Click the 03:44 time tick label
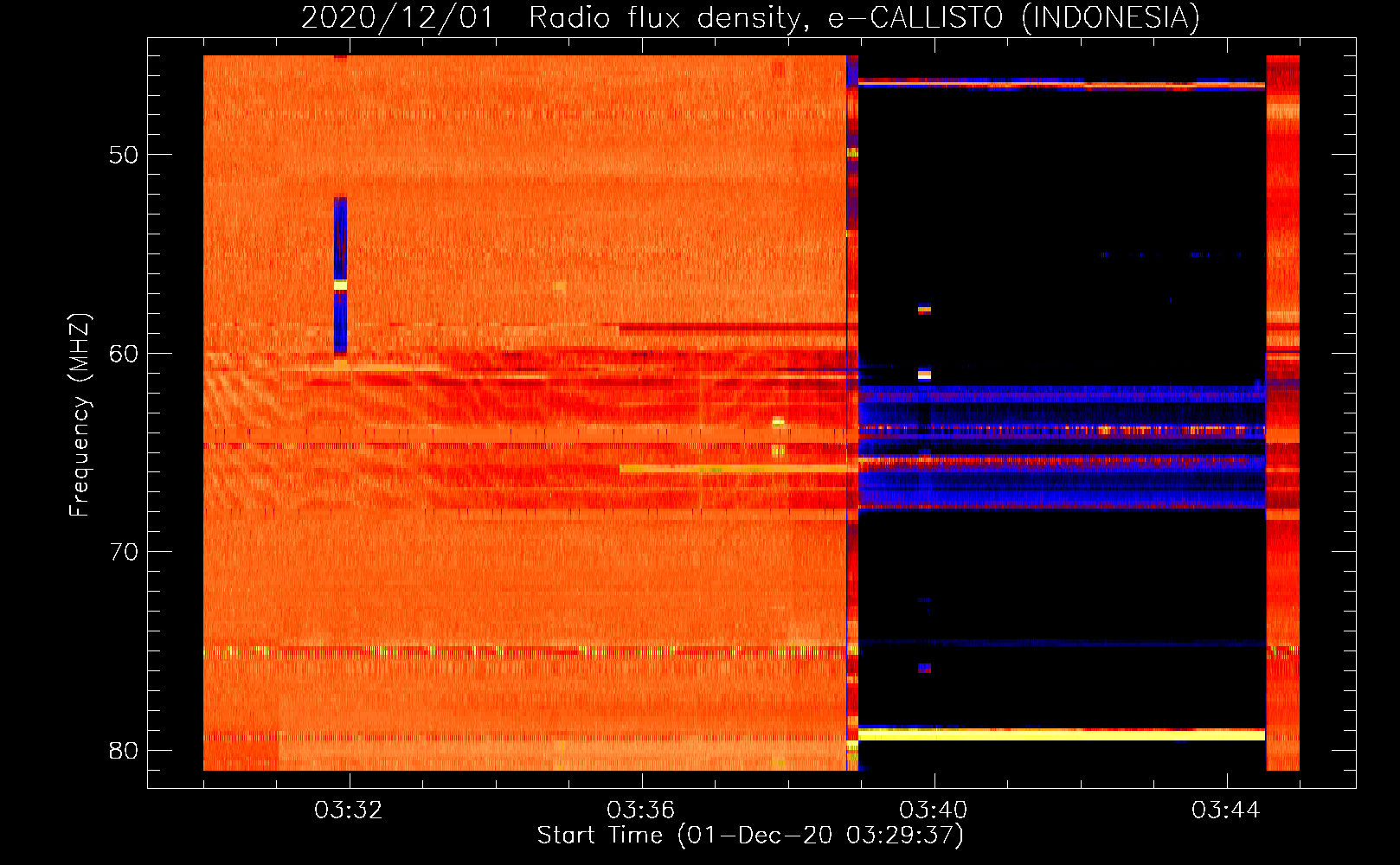This screenshot has height=865, width=1400. [1226, 811]
